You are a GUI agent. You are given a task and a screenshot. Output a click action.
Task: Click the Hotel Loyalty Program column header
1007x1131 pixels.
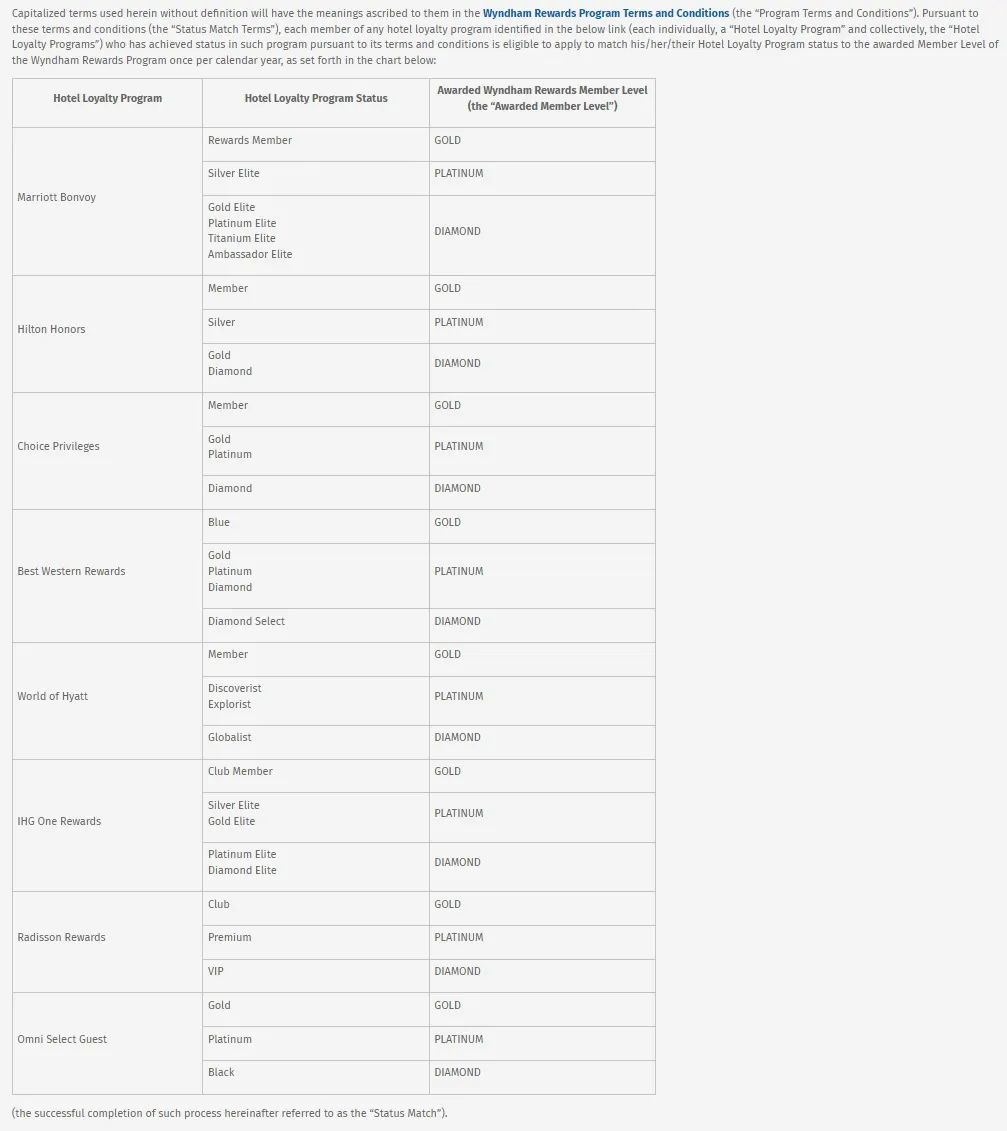tap(107, 98)
